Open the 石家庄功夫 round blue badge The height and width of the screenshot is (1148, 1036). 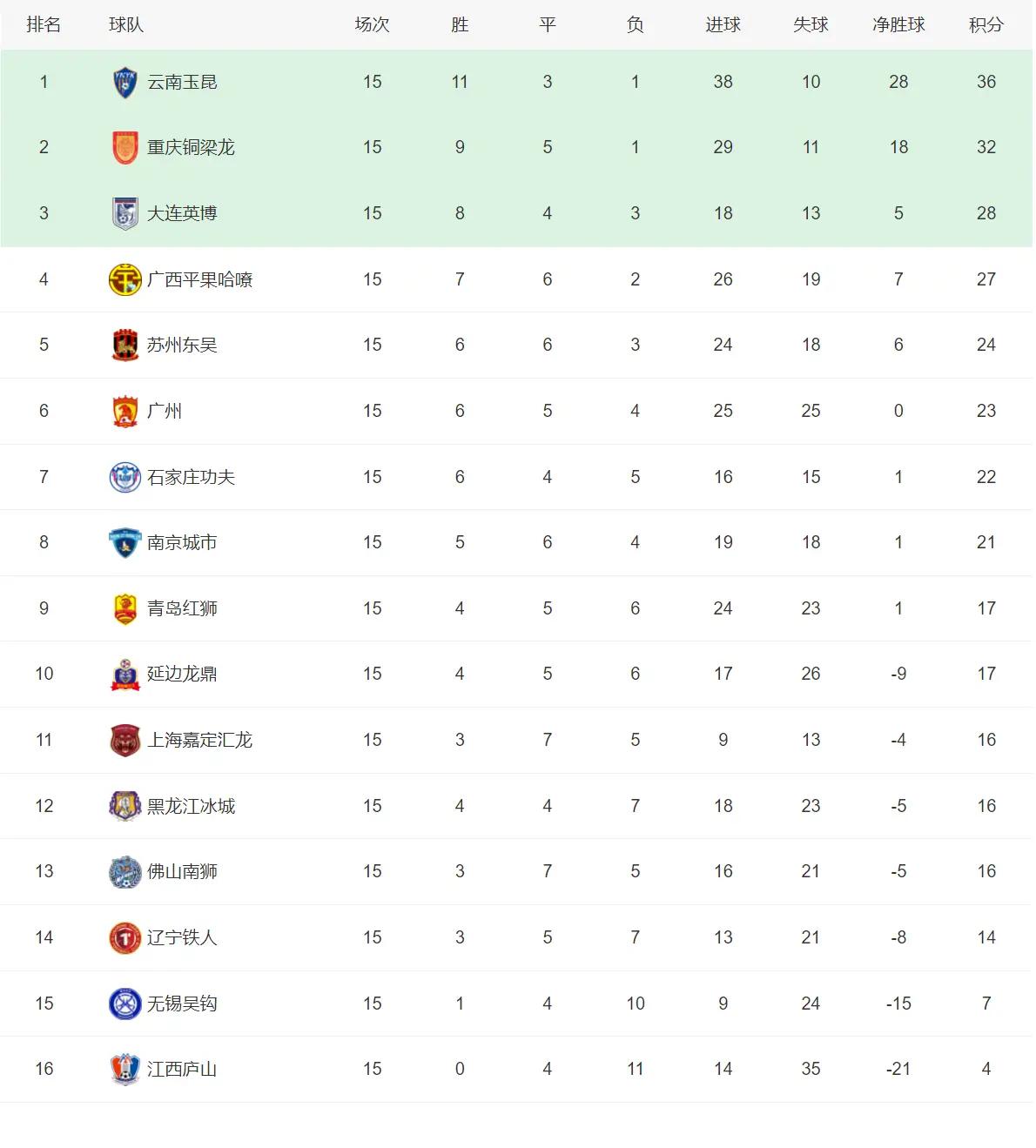pyautogui.click(x=125, y=477)
